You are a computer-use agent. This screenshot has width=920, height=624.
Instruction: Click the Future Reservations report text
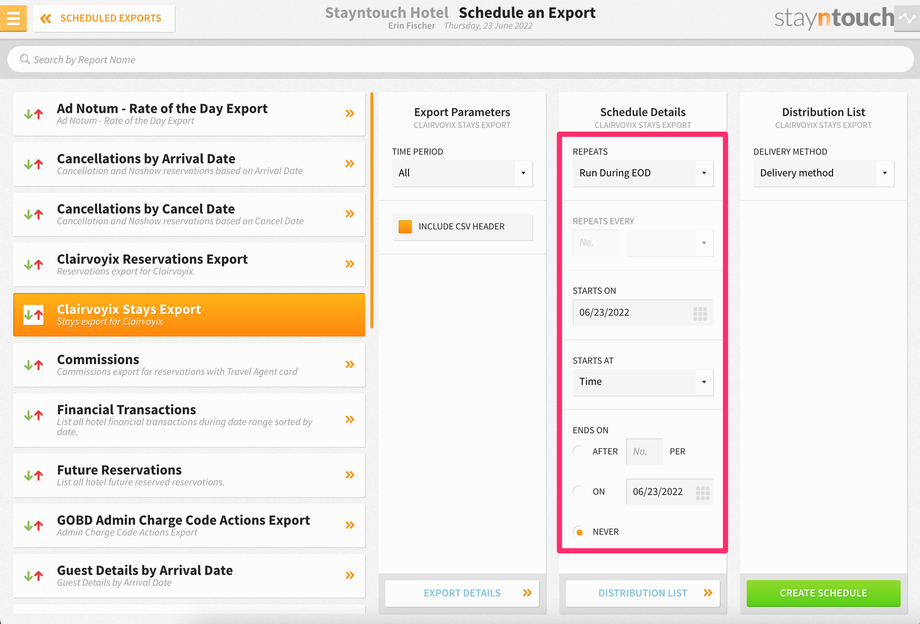point(119,470)
